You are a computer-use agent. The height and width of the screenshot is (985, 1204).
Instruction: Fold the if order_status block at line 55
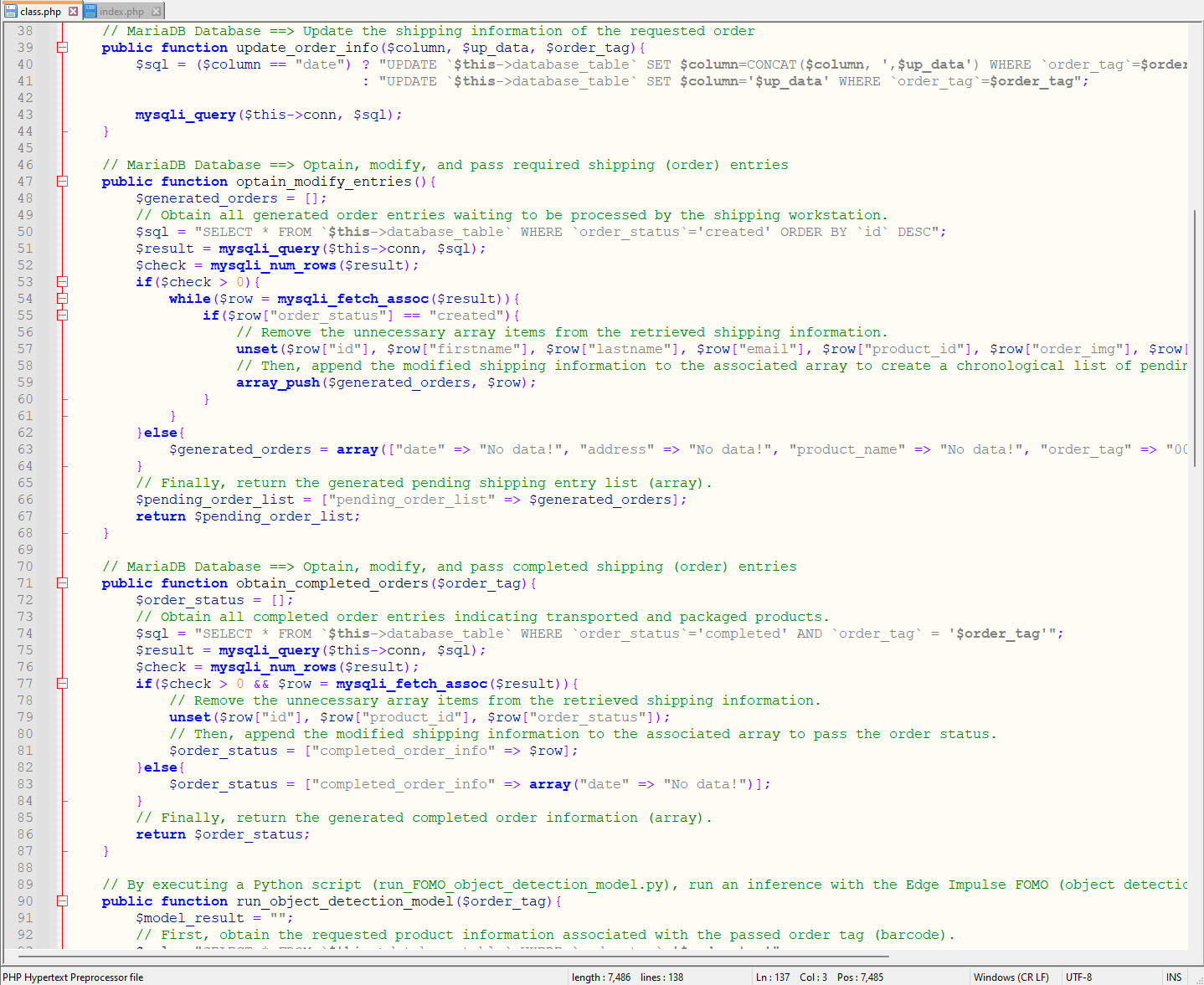coord(62,316)
